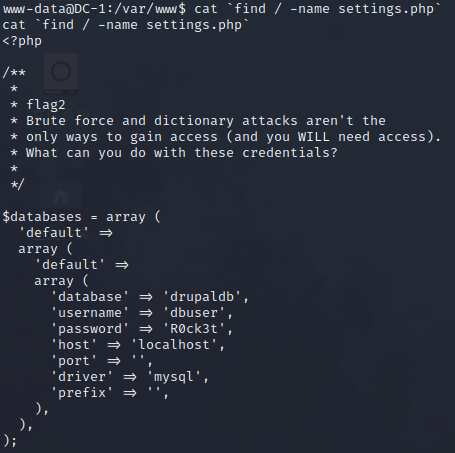Select the word WILL in the comment
The image size is (455, 453).
[313, 137]
